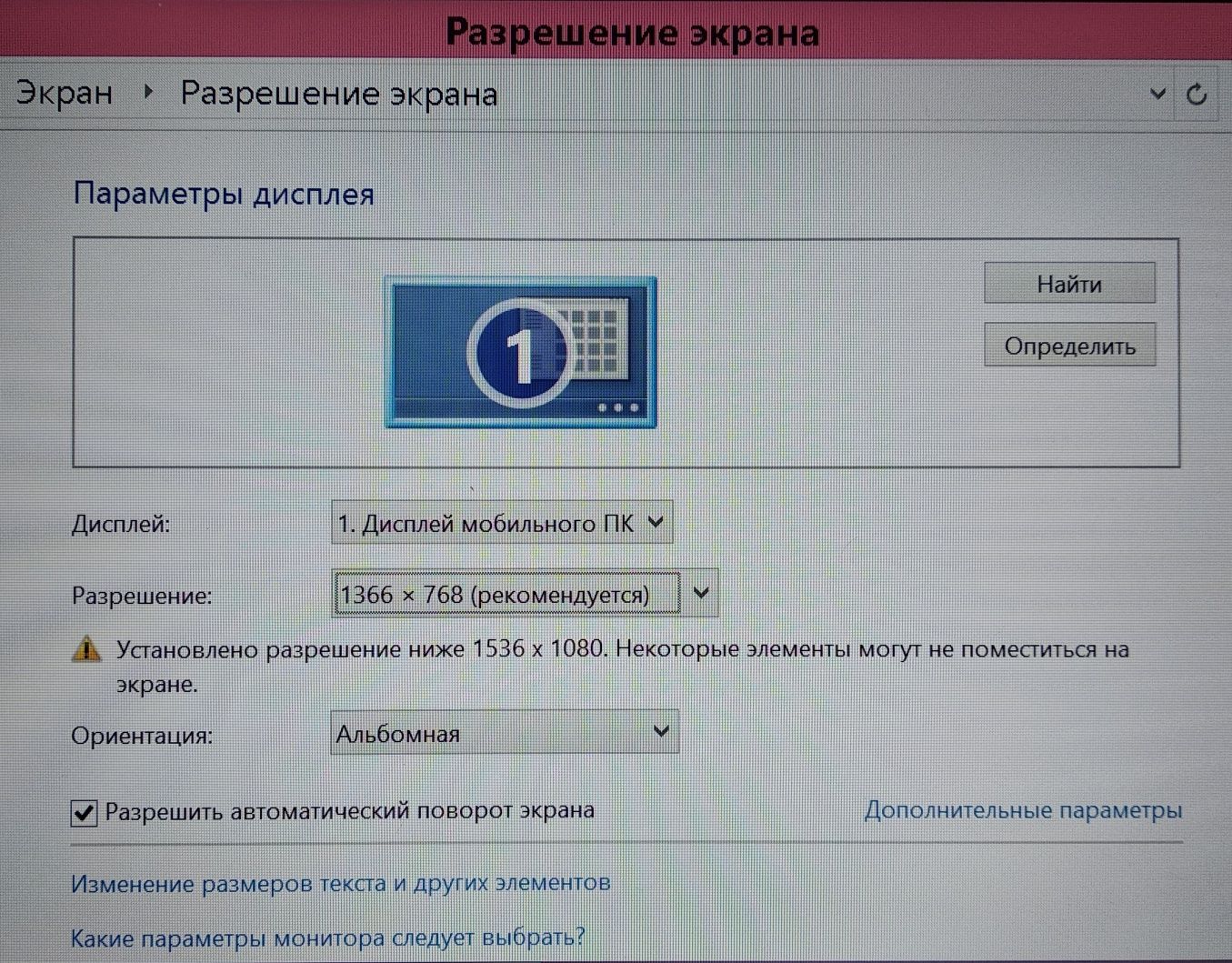Expand the address bar history chevron
Viewport: 1232px width, 963px height.
tap(1157, 93)
